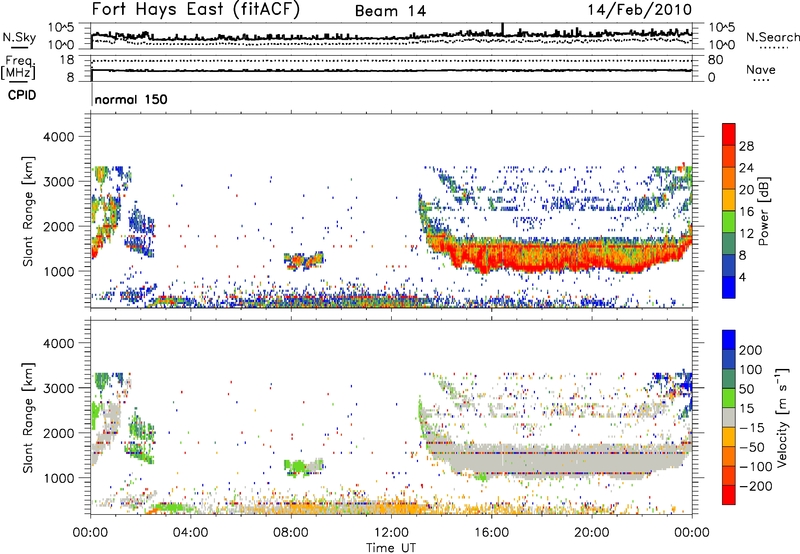Click the tall noise spike near 16:00
This screenshot has height=554, width=800.
(503, 30)
